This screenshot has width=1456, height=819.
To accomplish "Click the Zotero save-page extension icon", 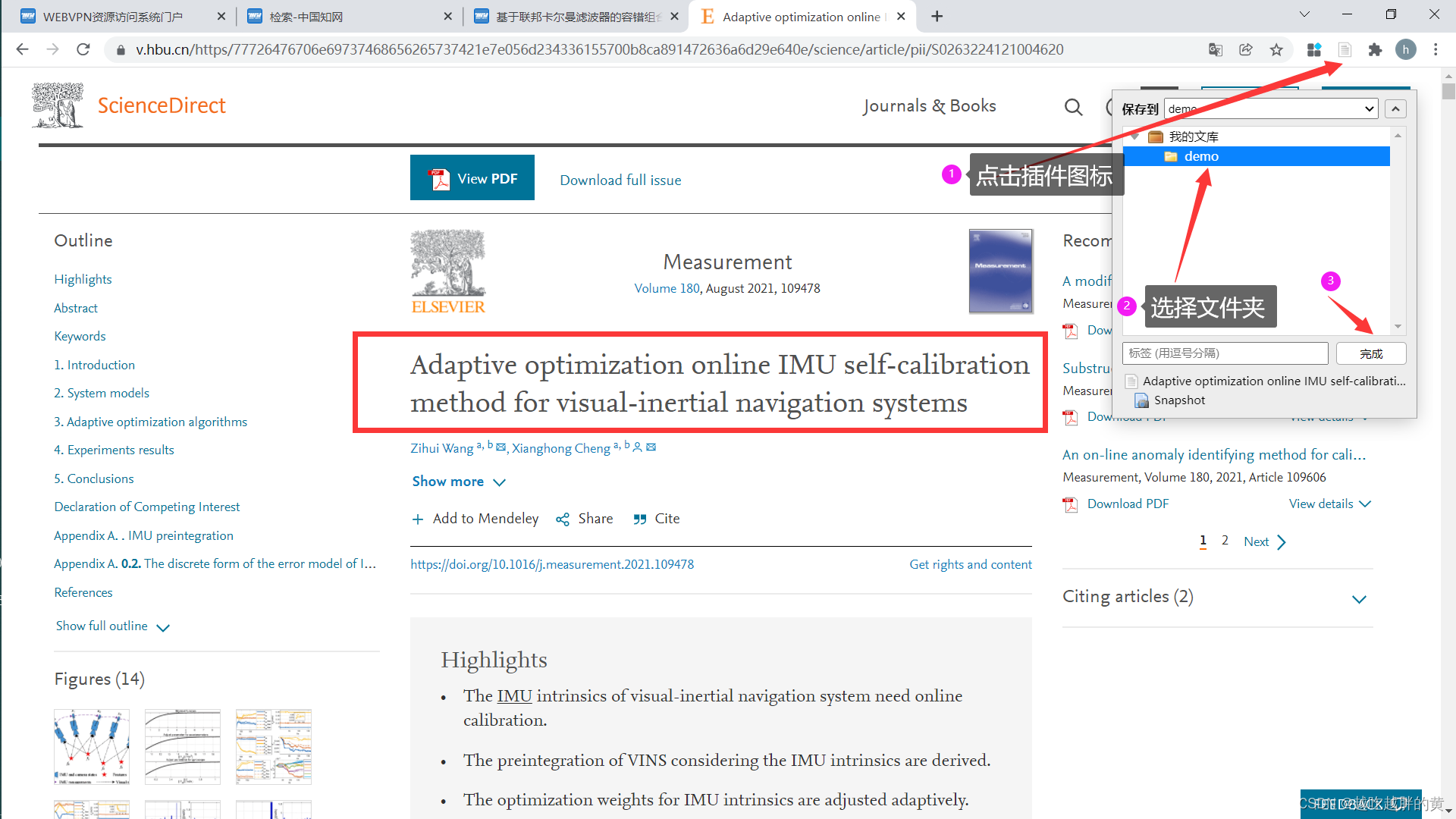I will pos(1345,50).
